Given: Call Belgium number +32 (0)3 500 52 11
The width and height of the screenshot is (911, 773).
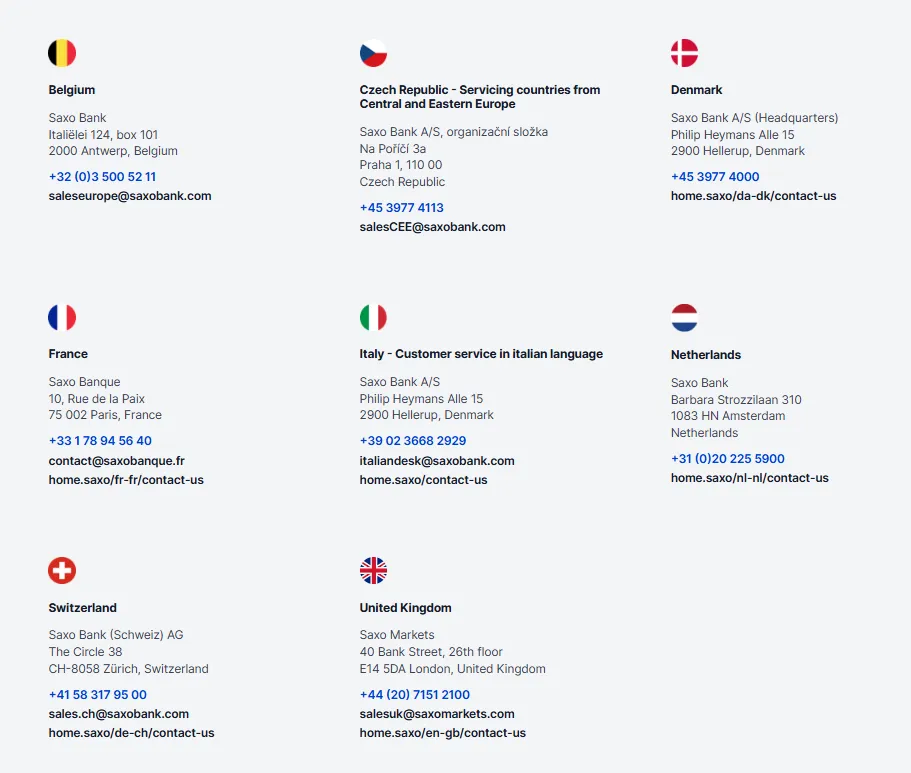Looking at the screenshot, I should pos(102,177).
